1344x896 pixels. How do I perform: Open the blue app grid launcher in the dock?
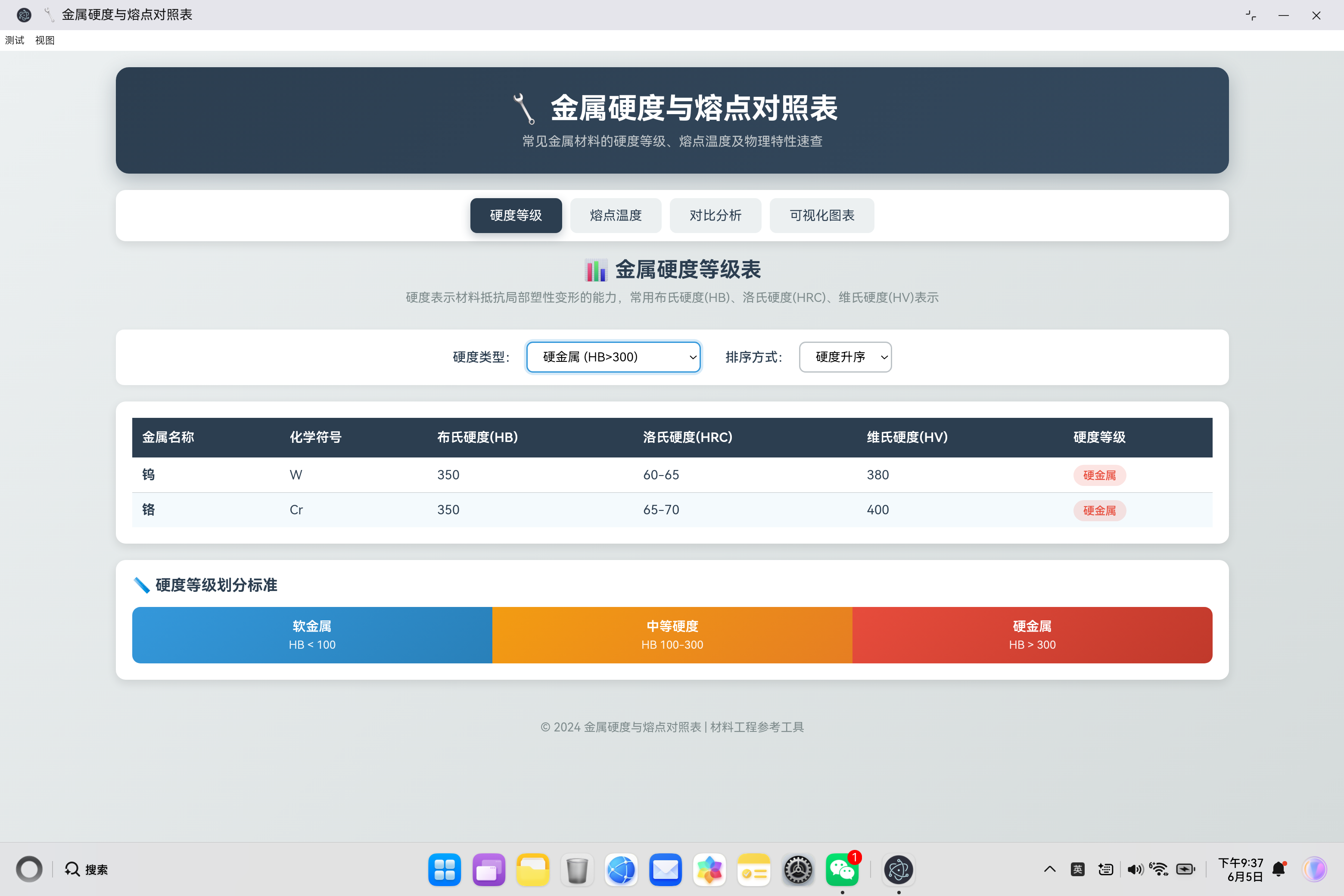(444, 870)
